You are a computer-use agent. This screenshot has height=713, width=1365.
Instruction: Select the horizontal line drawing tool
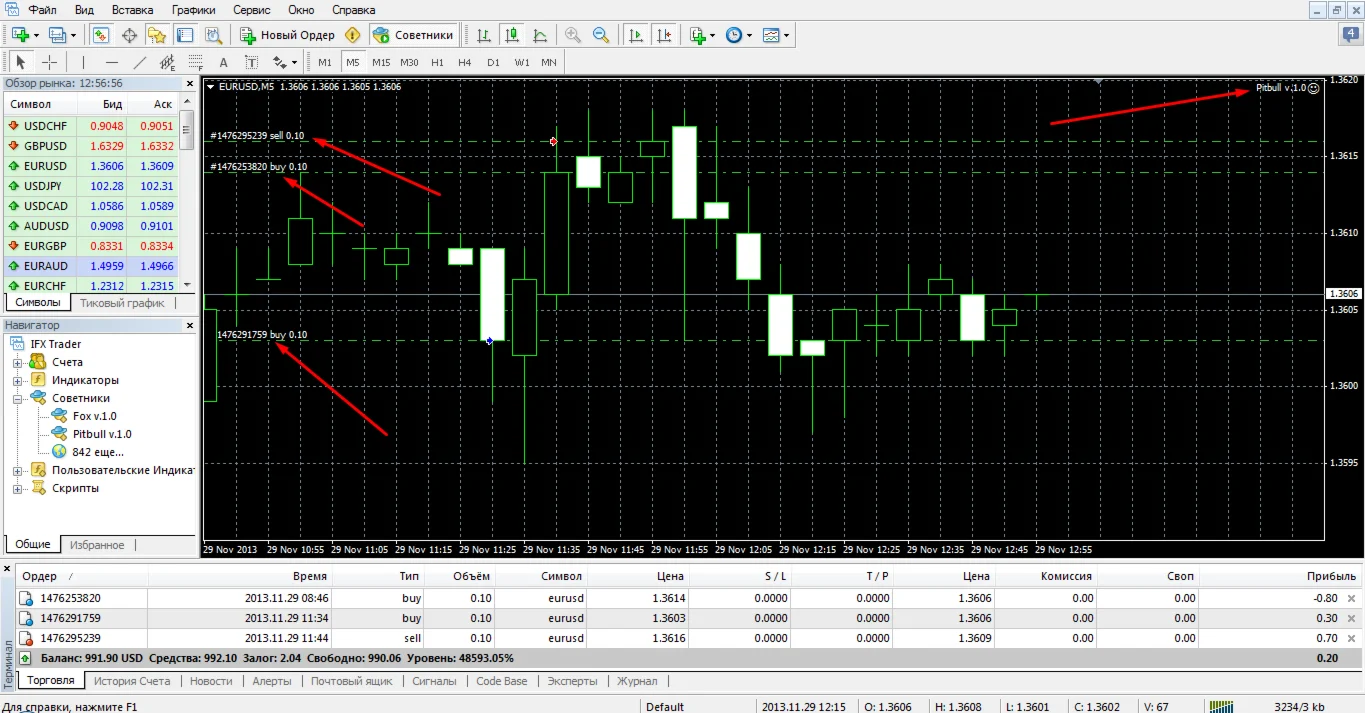pyautogui.click(x=112, y=62)
